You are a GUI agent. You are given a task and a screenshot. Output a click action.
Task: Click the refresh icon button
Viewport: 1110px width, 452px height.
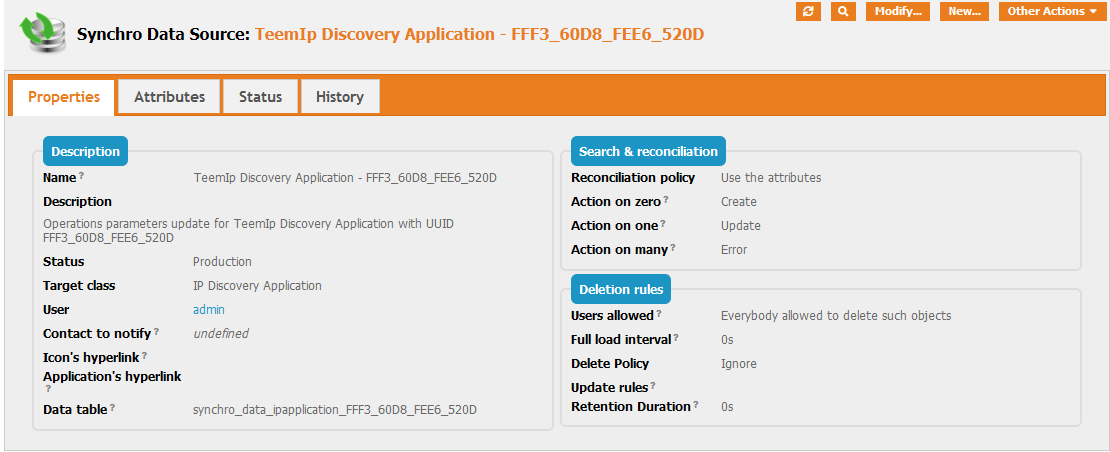(x=808, y=11)
